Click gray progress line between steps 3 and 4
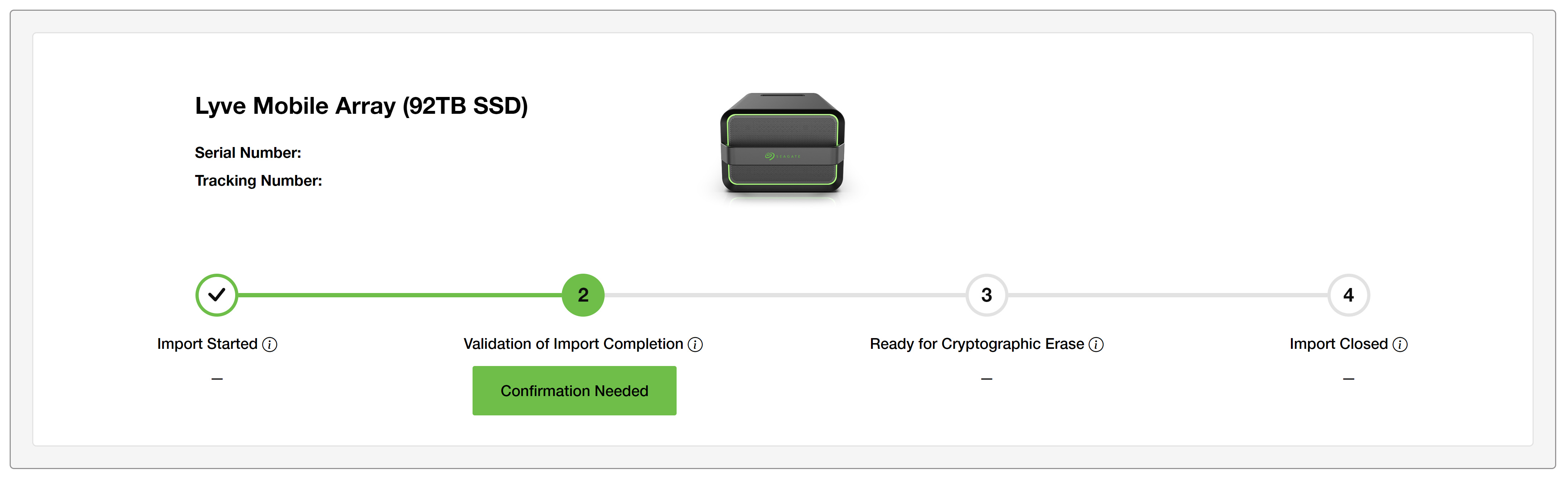Image resolution: width=1568 pixels, height=483 pixels. pos(1167,295)
